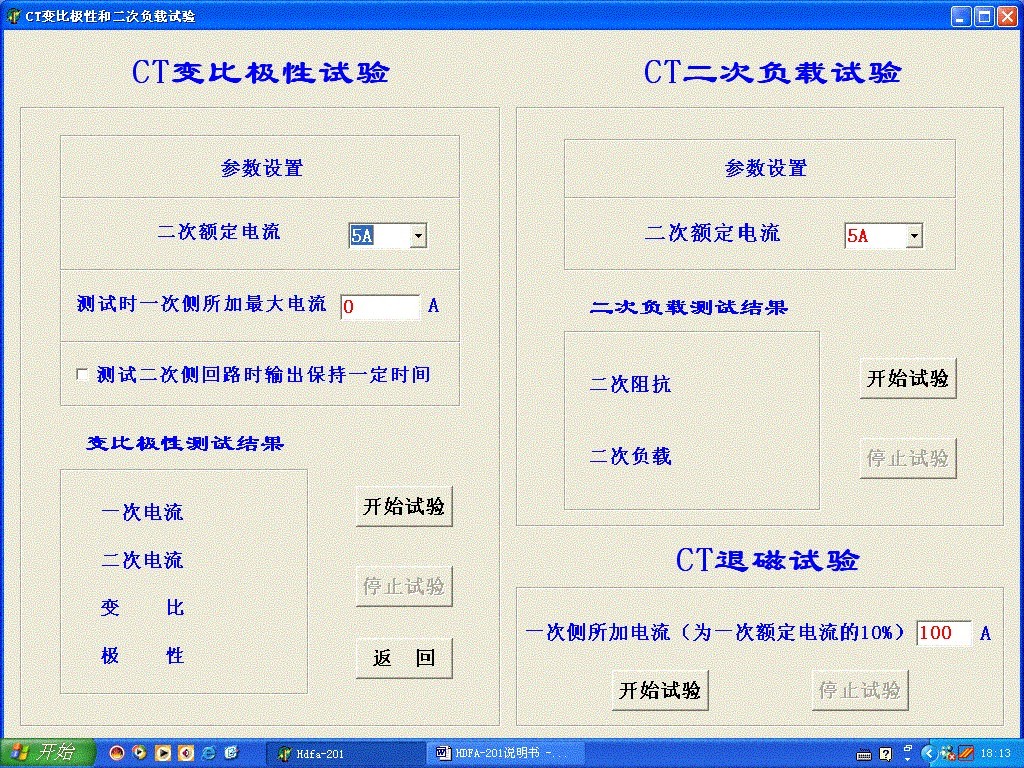
Task: Open the help balloon icon in system tray
Action: pos(885,753)
